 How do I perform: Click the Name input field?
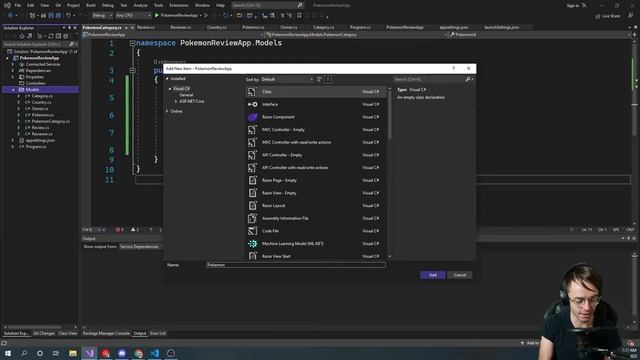click(x=296, y=265)
